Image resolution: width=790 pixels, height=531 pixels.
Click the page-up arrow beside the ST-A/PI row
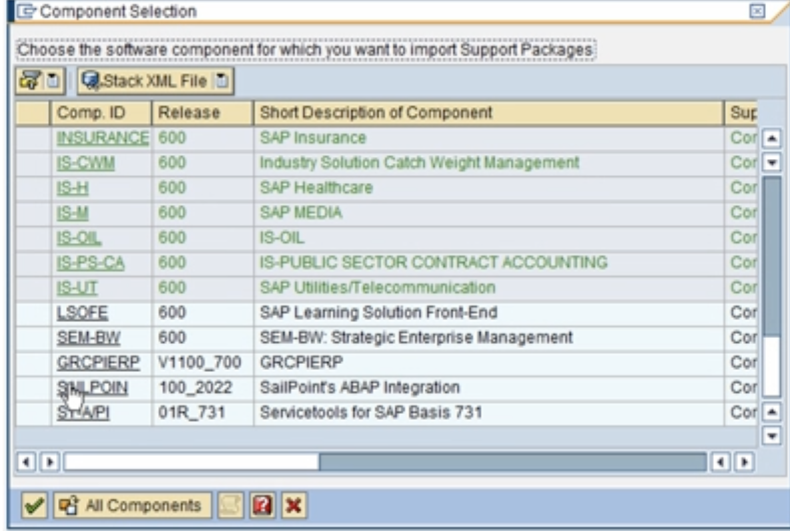tap(772, 412)
